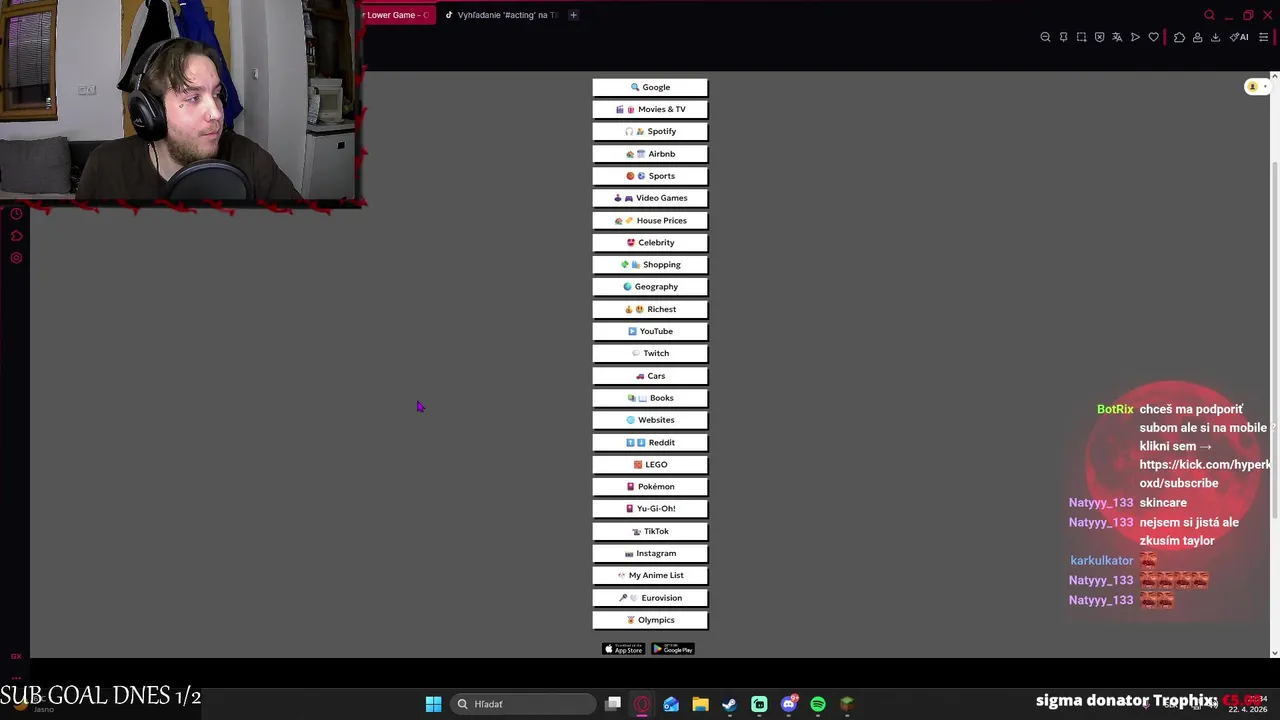Open the green Kick app on taskbar
This screenshot has width=1280, height=720.
[759, 704]
